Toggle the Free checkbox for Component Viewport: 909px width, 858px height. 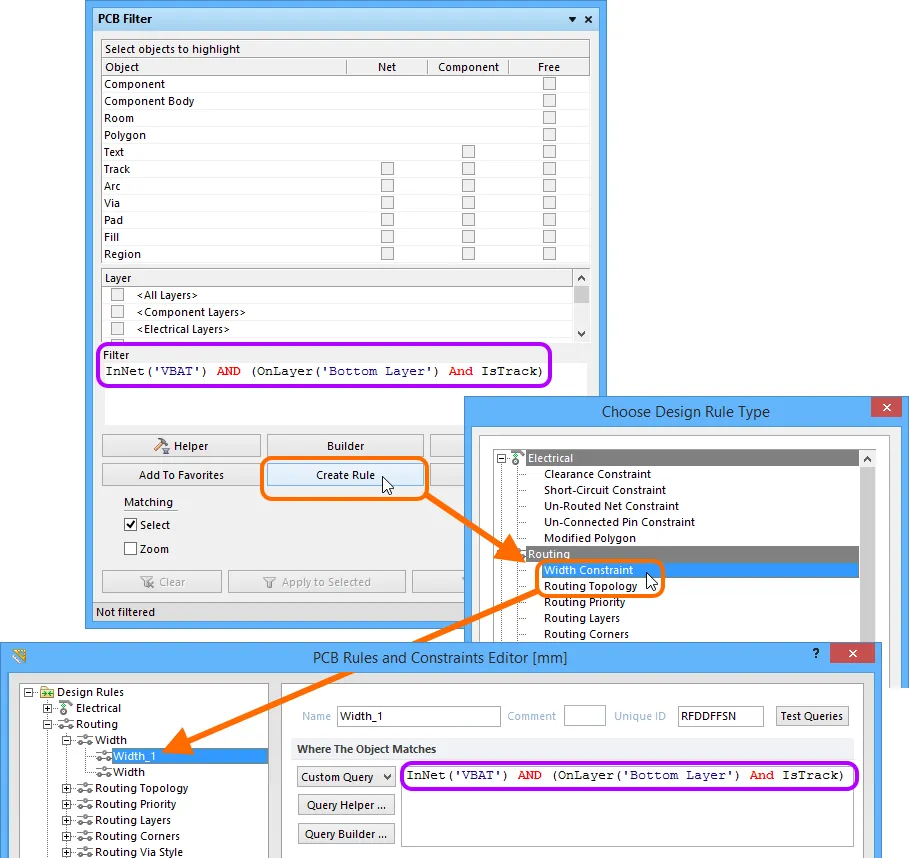tap(549, 84)
